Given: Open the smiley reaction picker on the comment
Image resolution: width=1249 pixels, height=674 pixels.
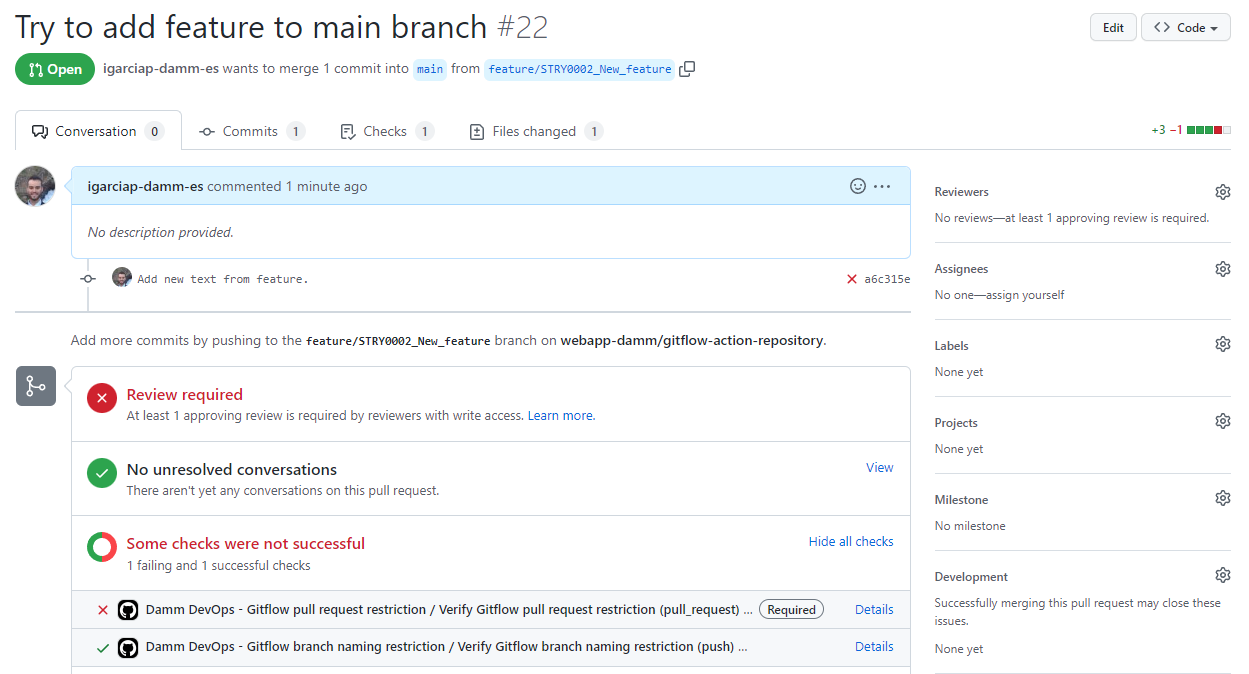Looking at the screenshot, I should [858, 186].
